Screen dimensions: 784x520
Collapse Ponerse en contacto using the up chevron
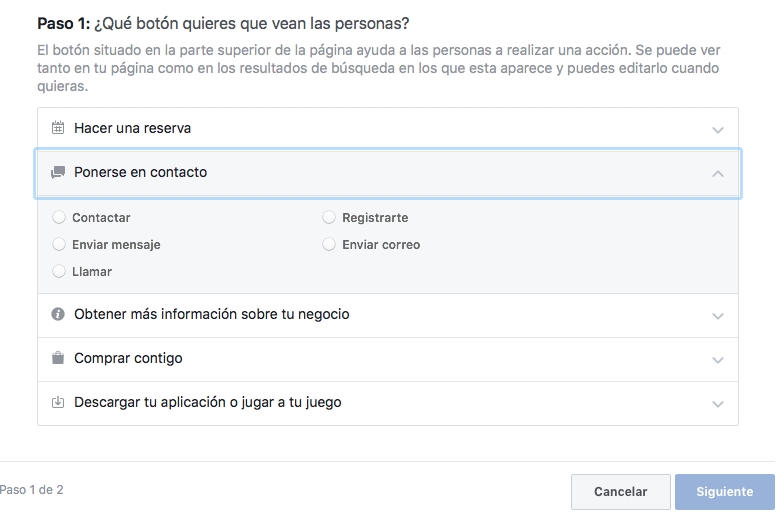tap(717, 173)
